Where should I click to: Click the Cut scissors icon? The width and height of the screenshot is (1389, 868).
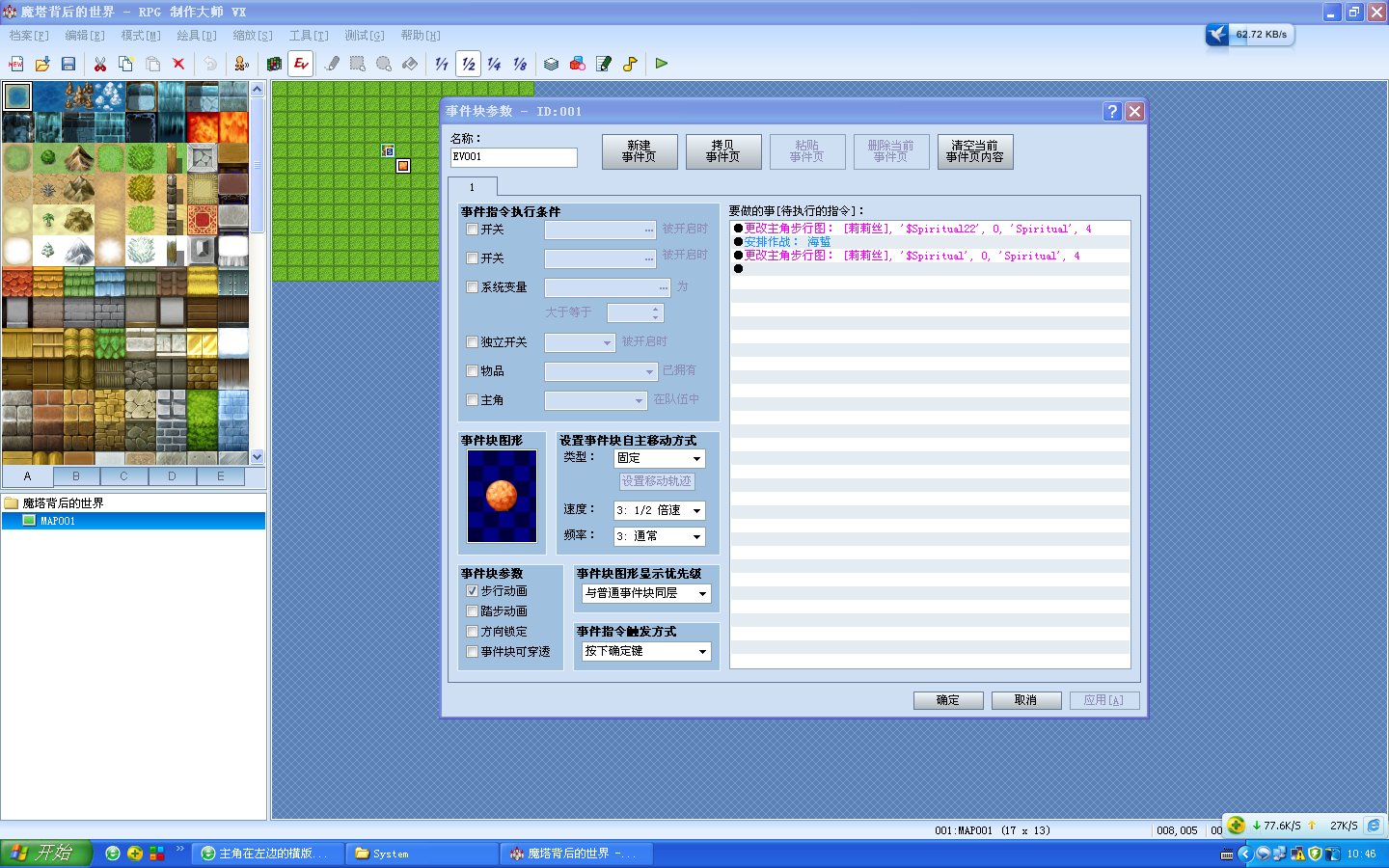point(100,64)
